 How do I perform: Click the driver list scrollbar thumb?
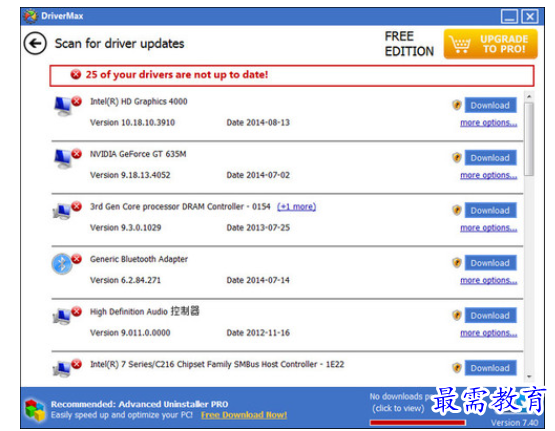pos(529,139)
